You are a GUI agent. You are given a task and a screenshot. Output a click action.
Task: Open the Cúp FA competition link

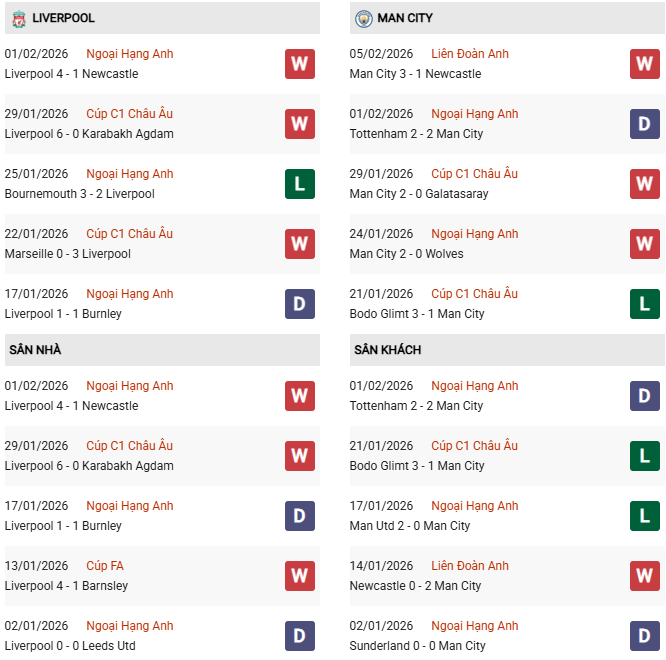[105, 566]
